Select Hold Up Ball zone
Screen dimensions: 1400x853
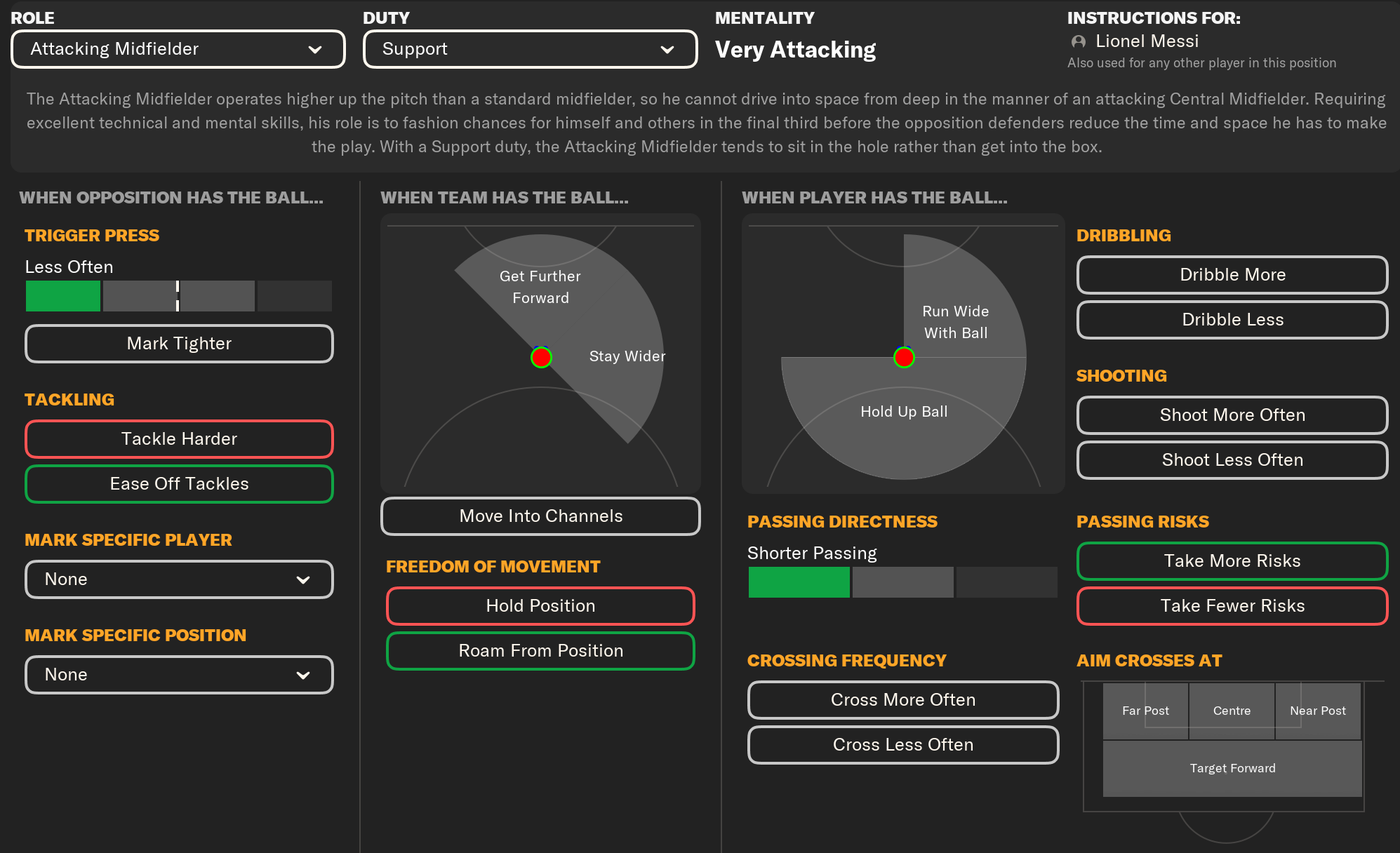904,412
